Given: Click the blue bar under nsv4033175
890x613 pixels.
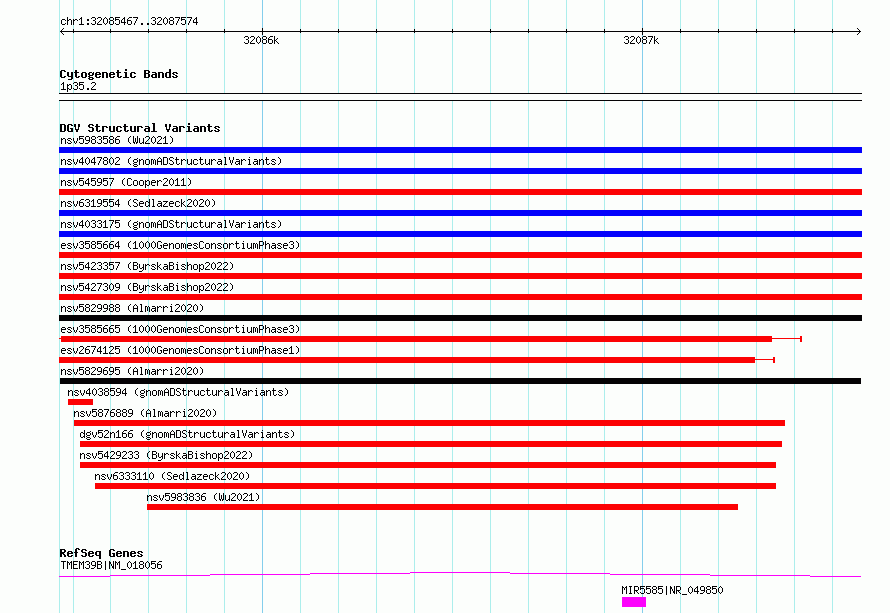Looking at the screenshot, I should point(460,234).
